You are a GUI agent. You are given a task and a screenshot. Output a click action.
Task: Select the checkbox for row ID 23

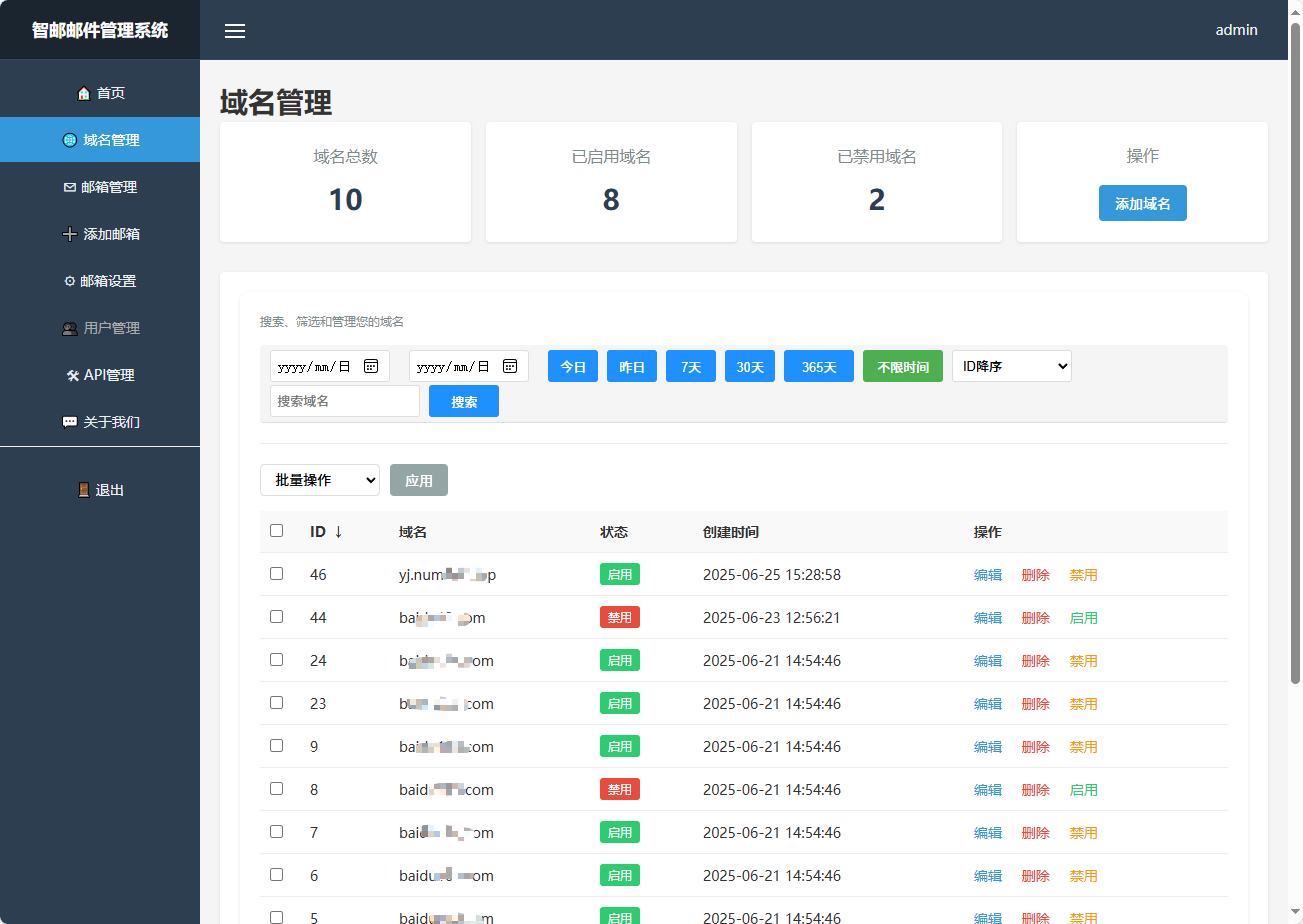pos(277,703)
